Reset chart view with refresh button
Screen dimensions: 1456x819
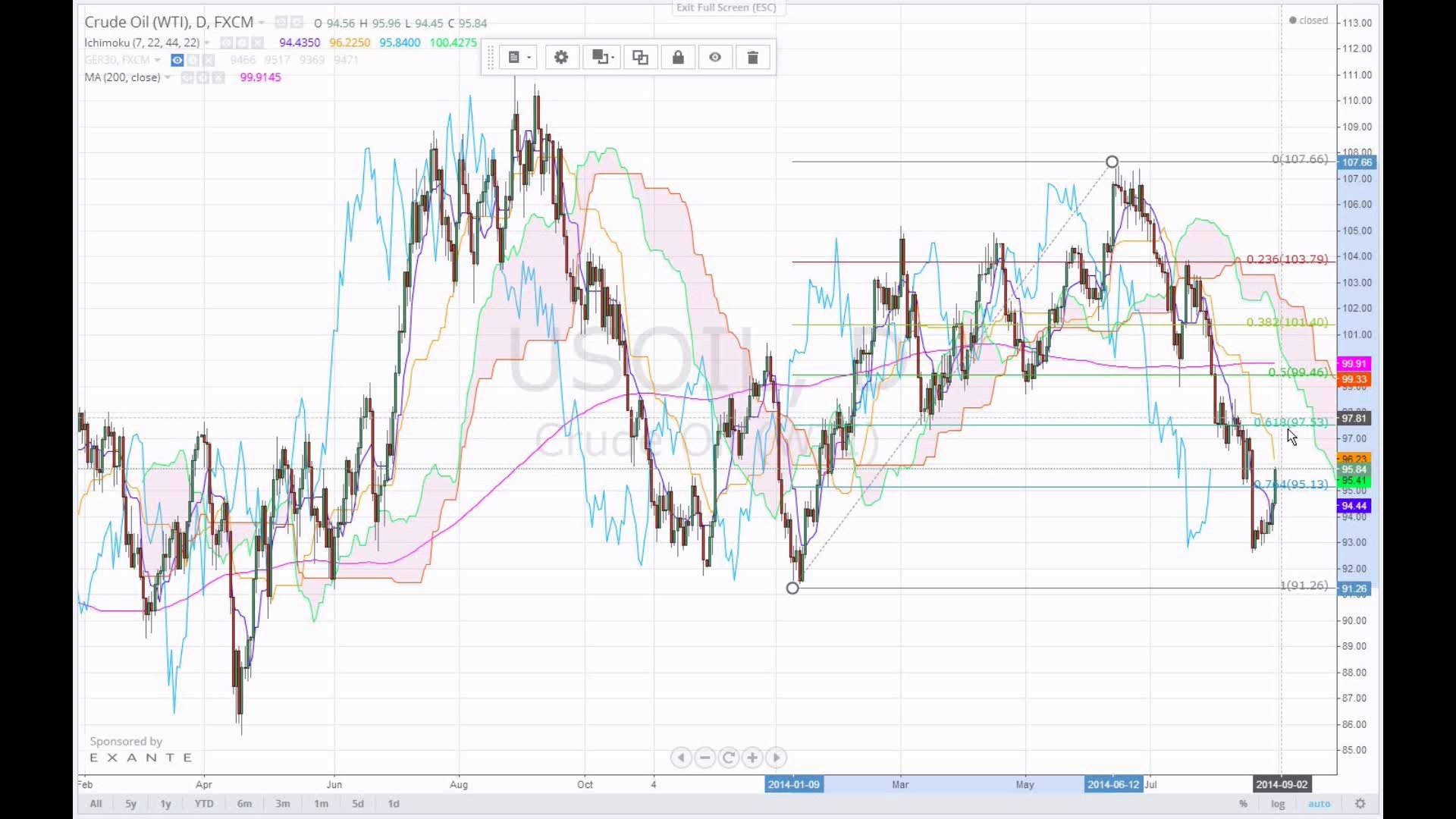pos(729,758)
